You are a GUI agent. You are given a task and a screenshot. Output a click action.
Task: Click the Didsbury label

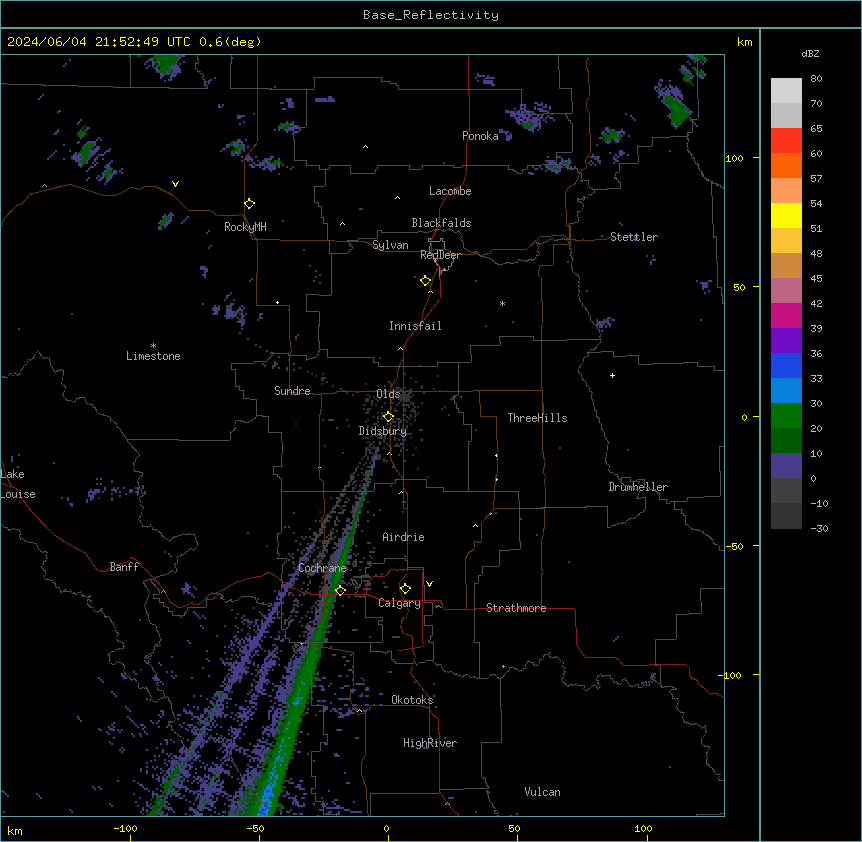point(383,431)
